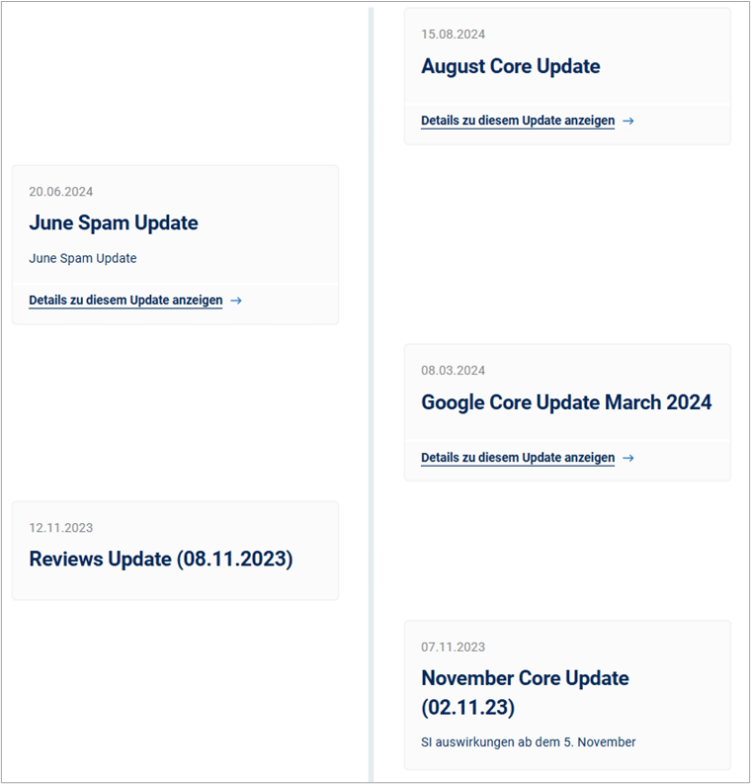Click arrow icon beside August Core Update details

(628, 121)
